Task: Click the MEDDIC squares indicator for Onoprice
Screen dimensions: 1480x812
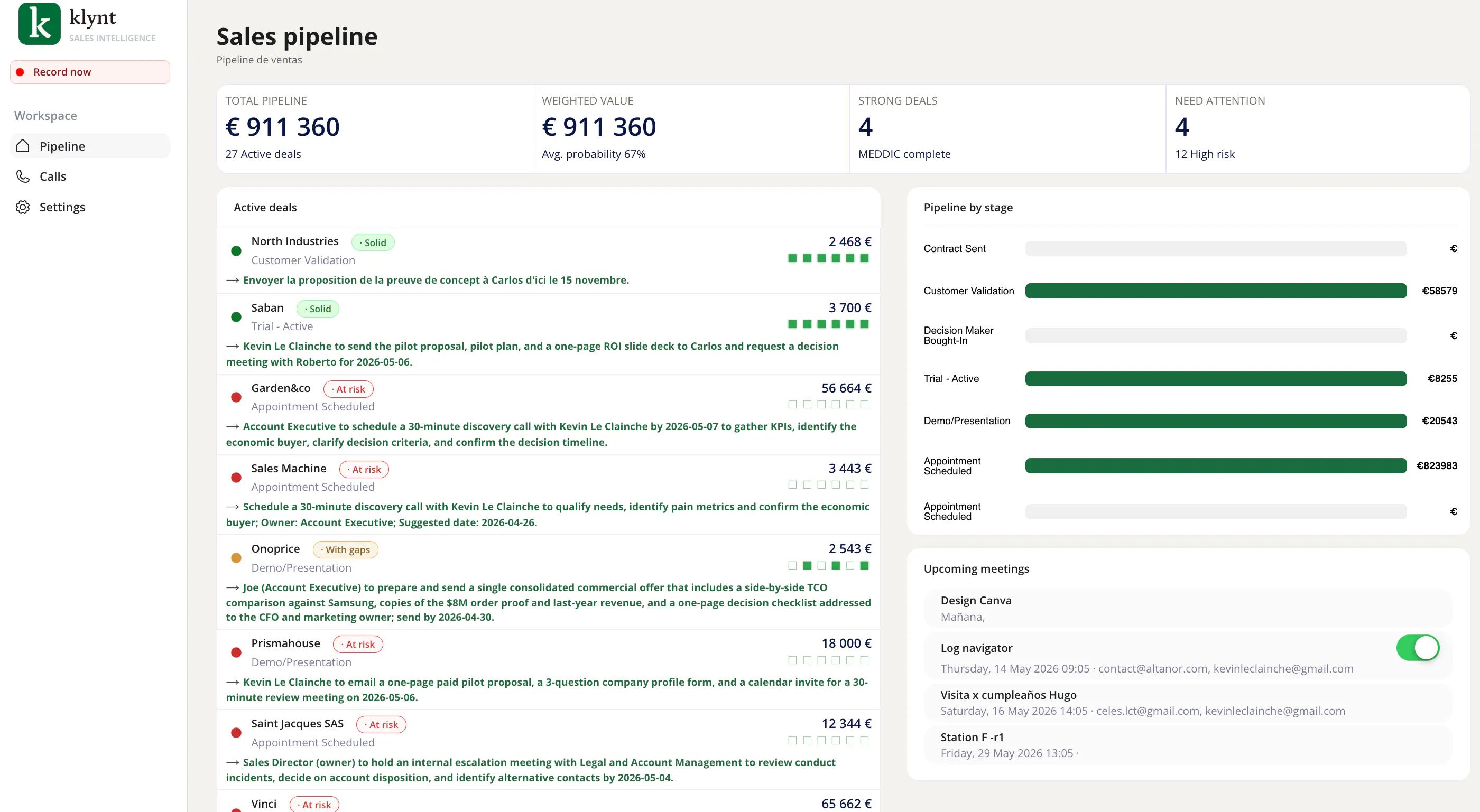Action: coord(828,566)
